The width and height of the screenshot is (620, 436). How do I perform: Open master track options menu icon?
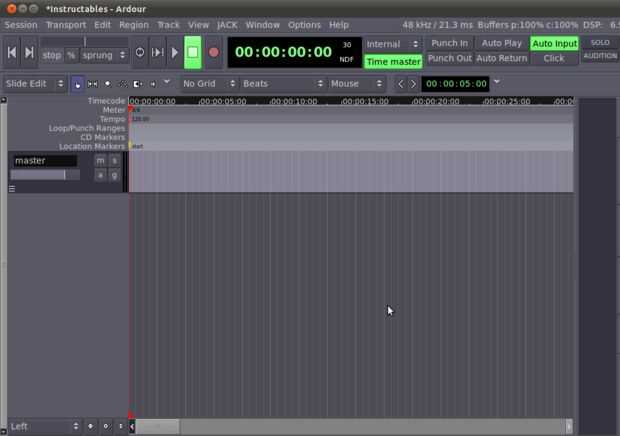[12, 189]
